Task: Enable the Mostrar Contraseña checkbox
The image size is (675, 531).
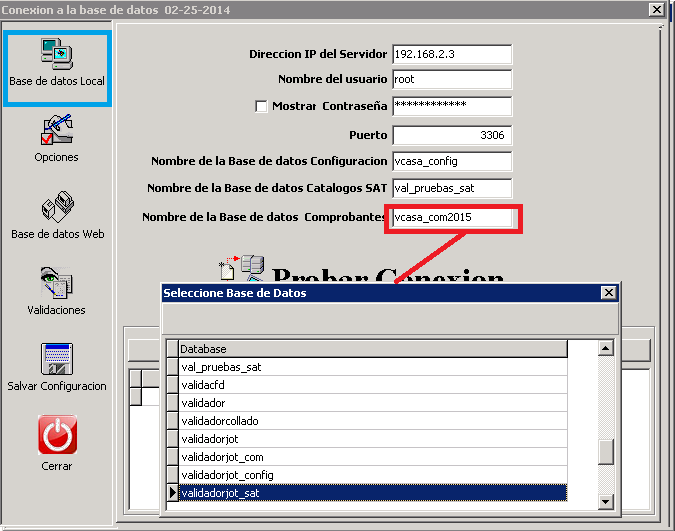Action: [262, 106]
